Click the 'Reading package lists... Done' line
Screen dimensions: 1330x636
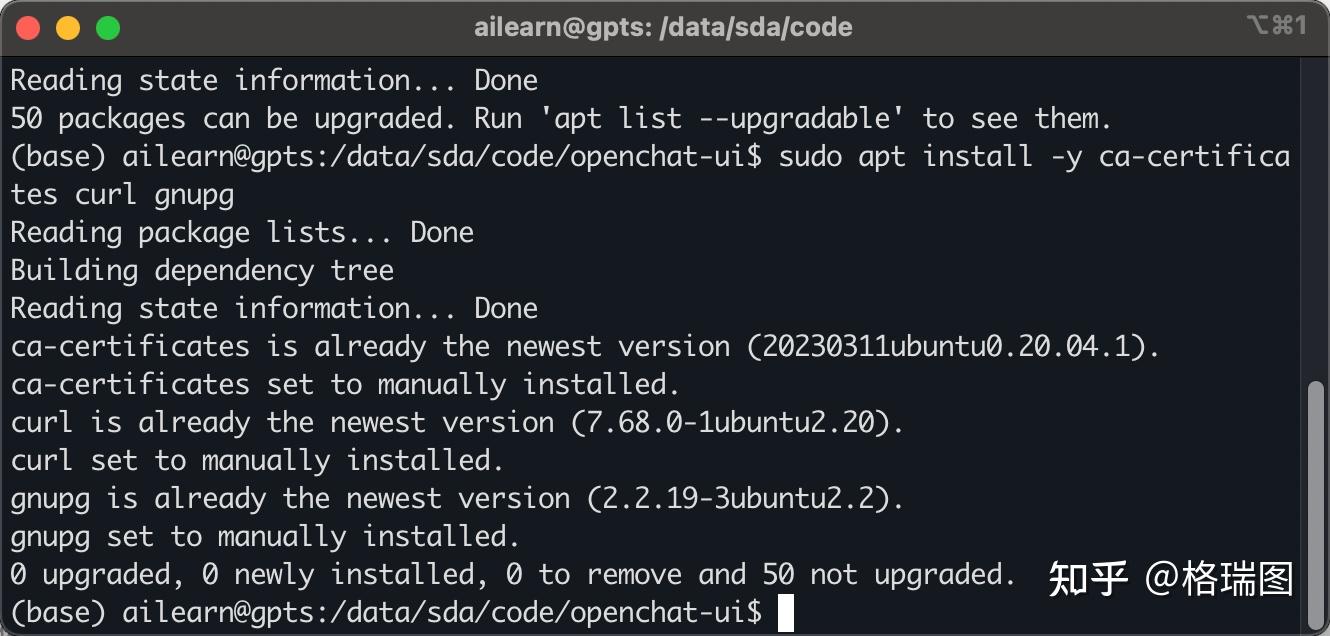pos(242,232)
